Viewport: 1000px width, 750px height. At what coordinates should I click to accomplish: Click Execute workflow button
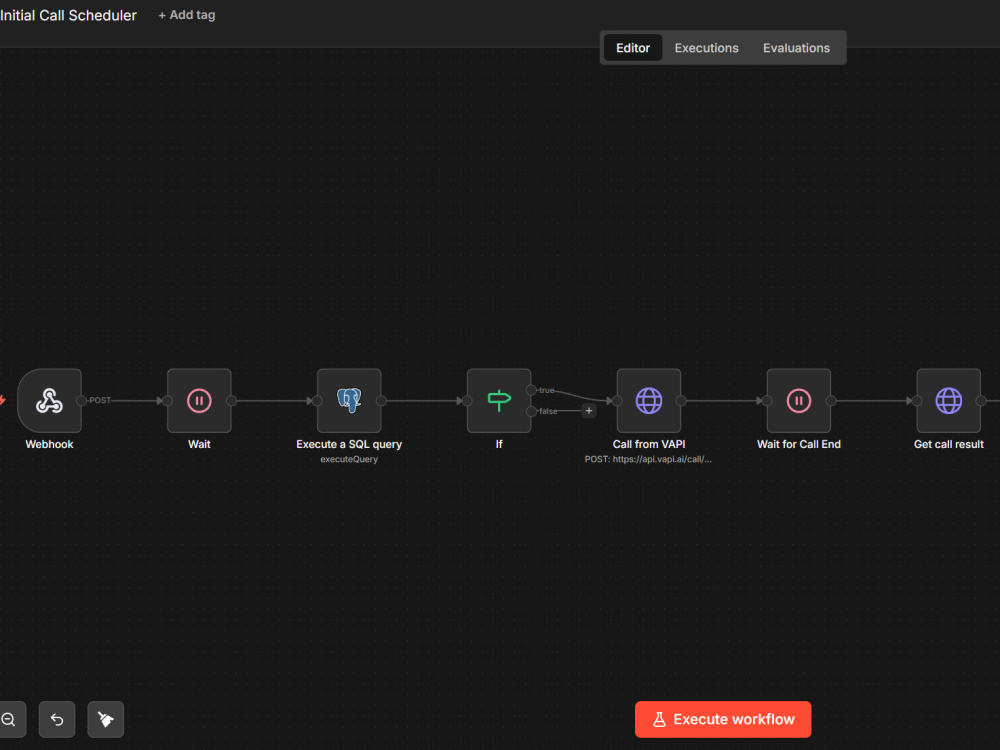[723, 719]
